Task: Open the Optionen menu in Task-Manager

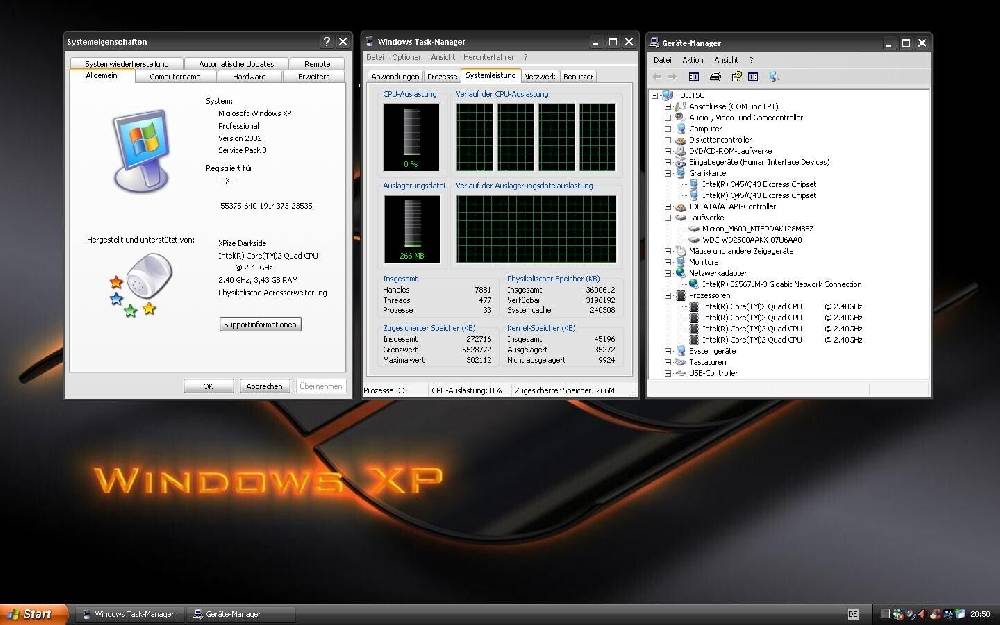Action: pyautogui.click(x=406, y=57)
